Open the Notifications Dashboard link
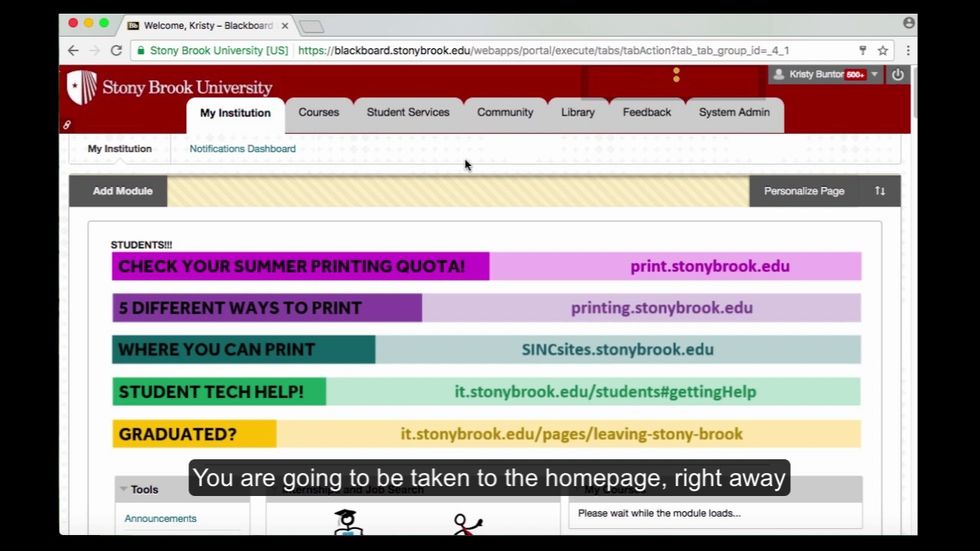 point(242,149)
